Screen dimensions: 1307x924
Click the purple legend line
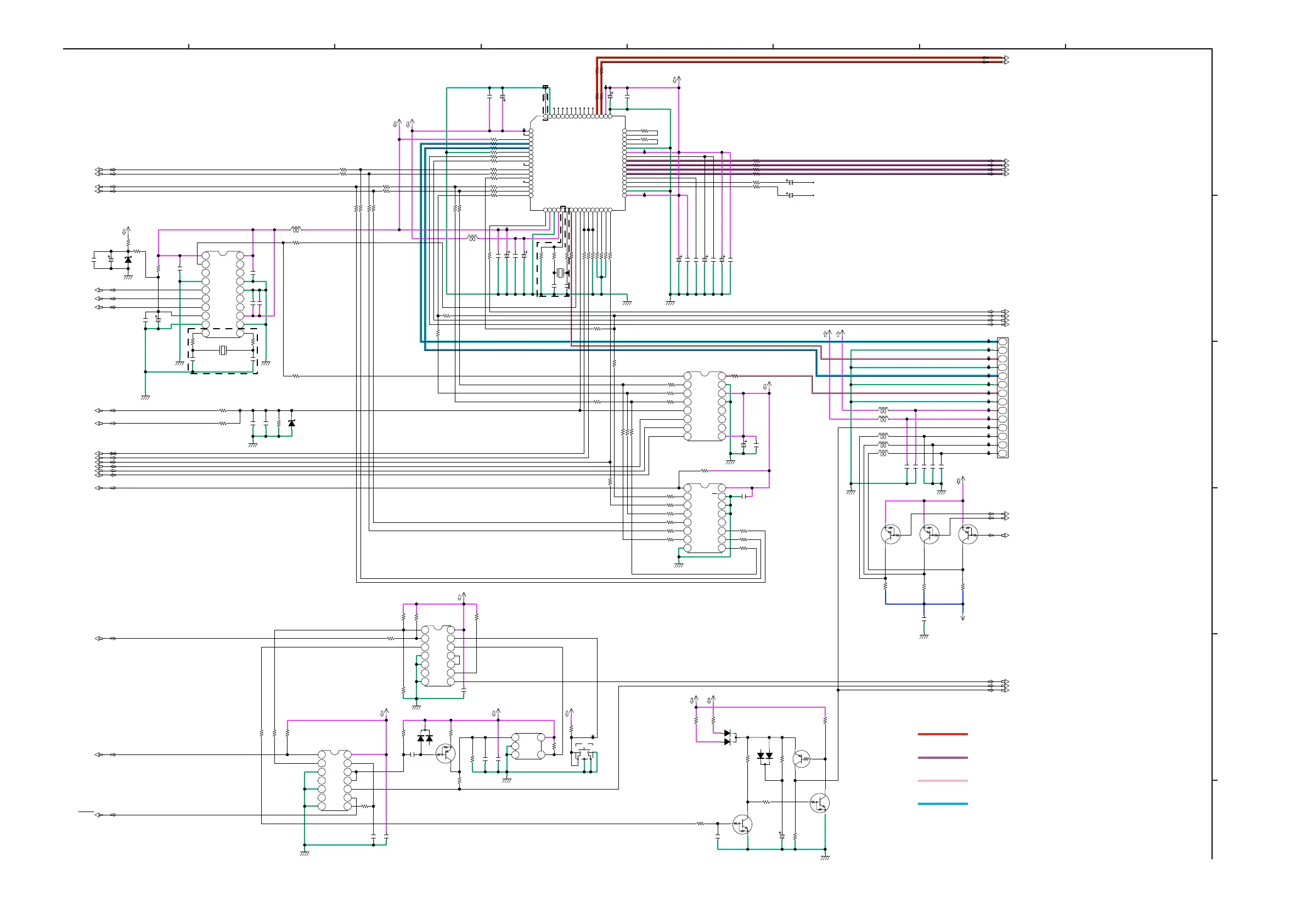coord(942,758)
